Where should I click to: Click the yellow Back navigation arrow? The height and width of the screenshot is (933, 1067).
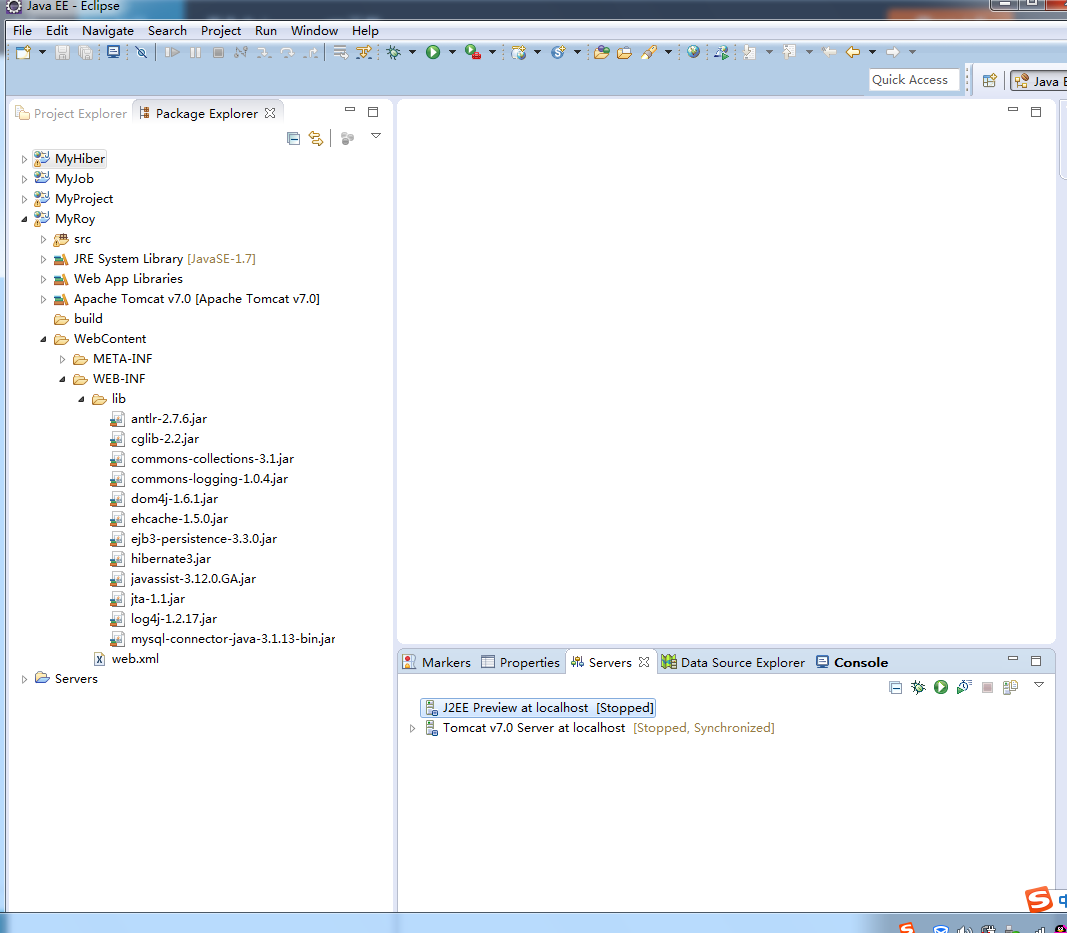[853, 52]
